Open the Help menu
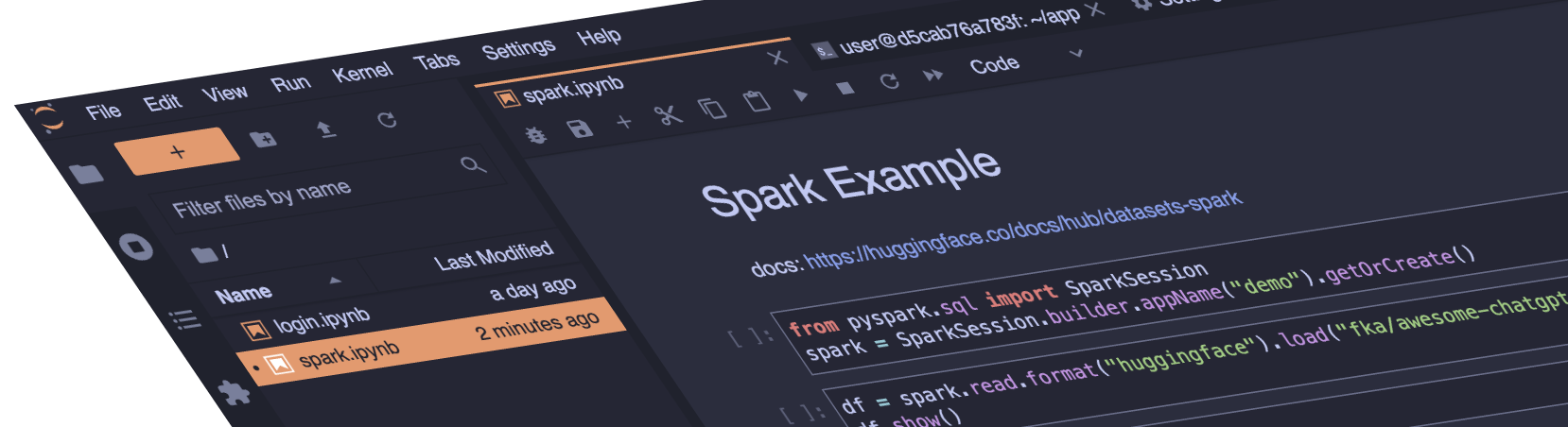Viewport: 1568px width, 427px height. tap(600, 37)
